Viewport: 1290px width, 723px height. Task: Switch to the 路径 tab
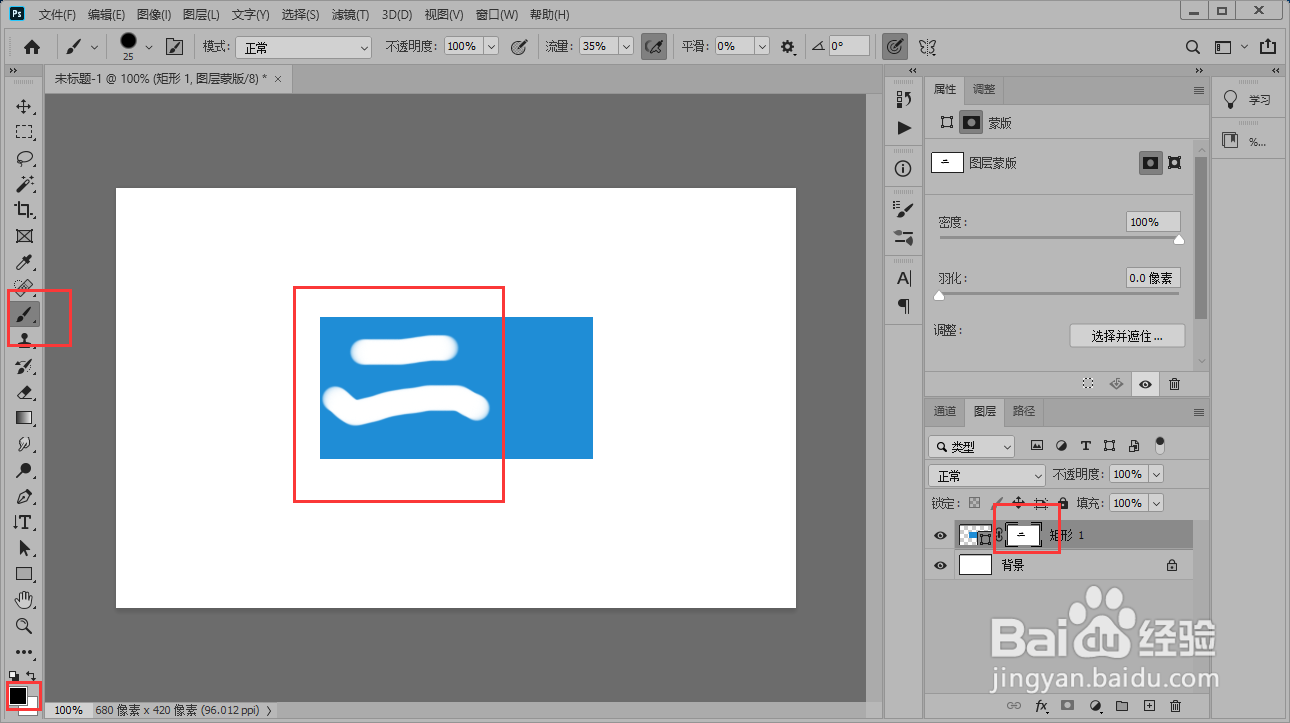(1024, 411)
